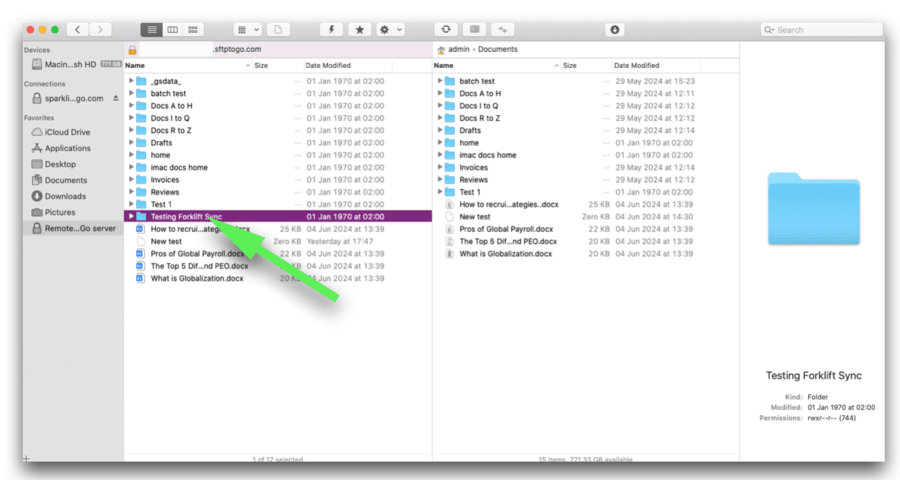Screen dimensions: 900x480
Task: Click the large folder preview thumbnail
Action: 814,209
